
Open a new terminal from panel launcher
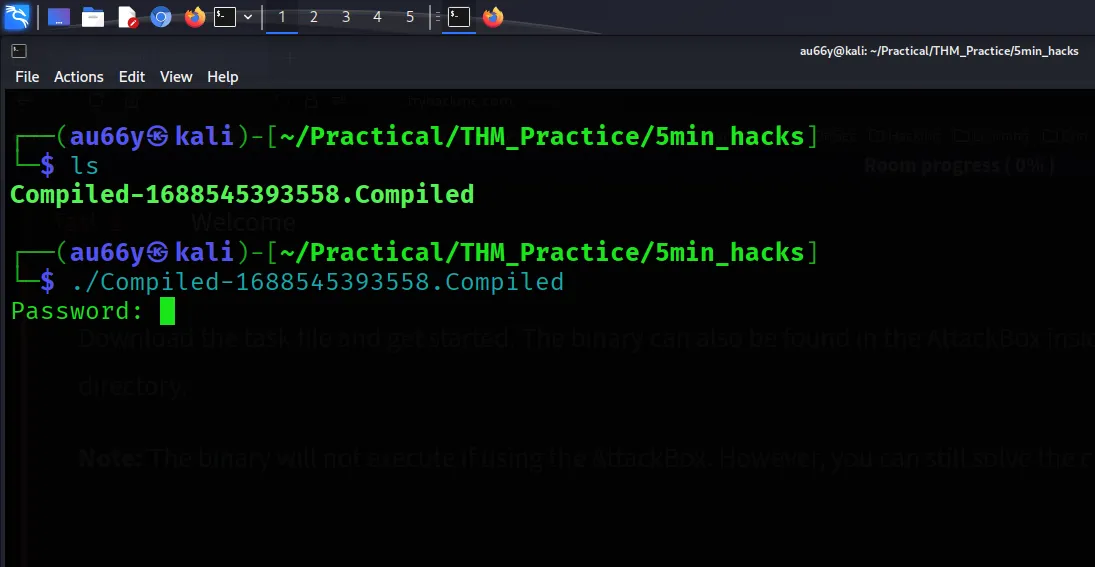point(225,17)
